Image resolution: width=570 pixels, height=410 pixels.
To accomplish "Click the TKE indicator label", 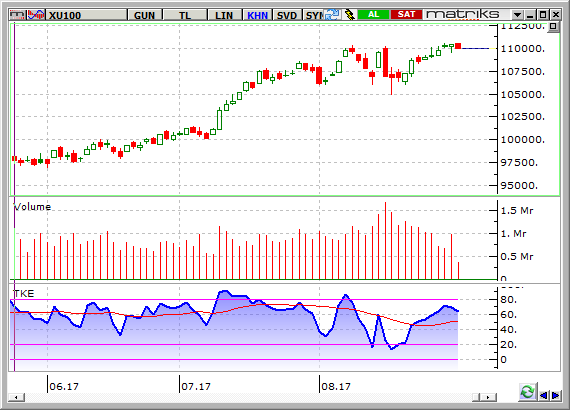I will coord(24,293).
